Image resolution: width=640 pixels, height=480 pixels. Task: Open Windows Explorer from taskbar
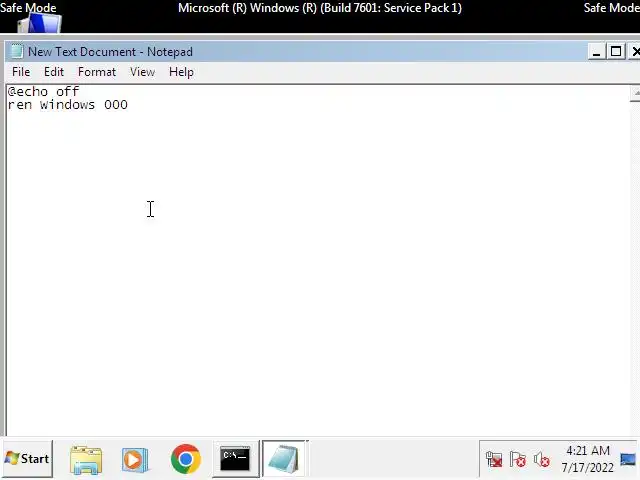tap(86, 460)
